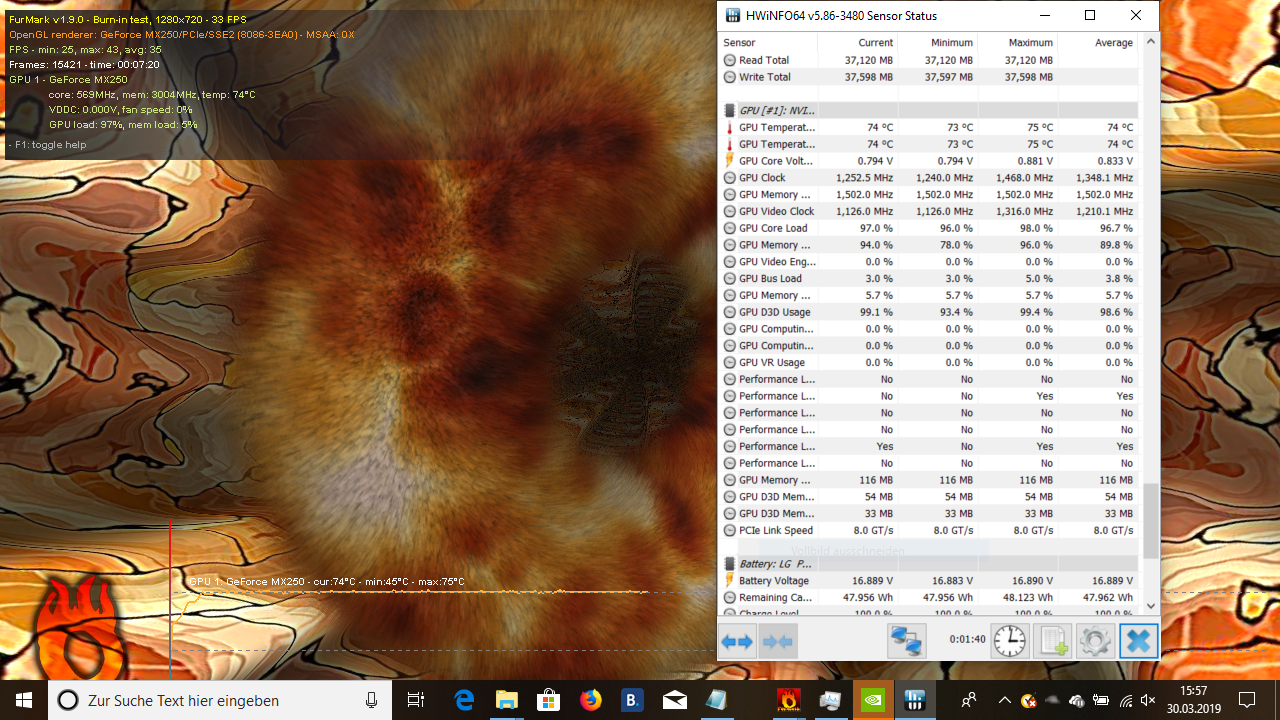Image resolution: width=1280 pixels, height=720 pixels.
Task: Click the '1,348.1 MHz' average GPU clock value
Action: coord(1105,178)
